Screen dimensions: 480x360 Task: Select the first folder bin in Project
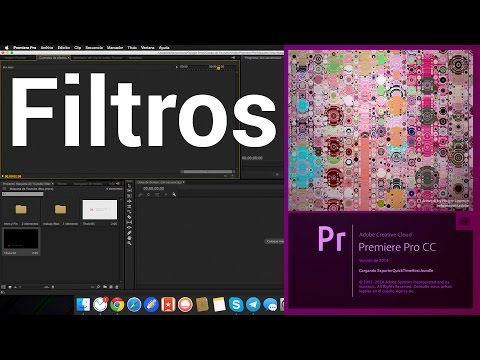coord(21,209)
